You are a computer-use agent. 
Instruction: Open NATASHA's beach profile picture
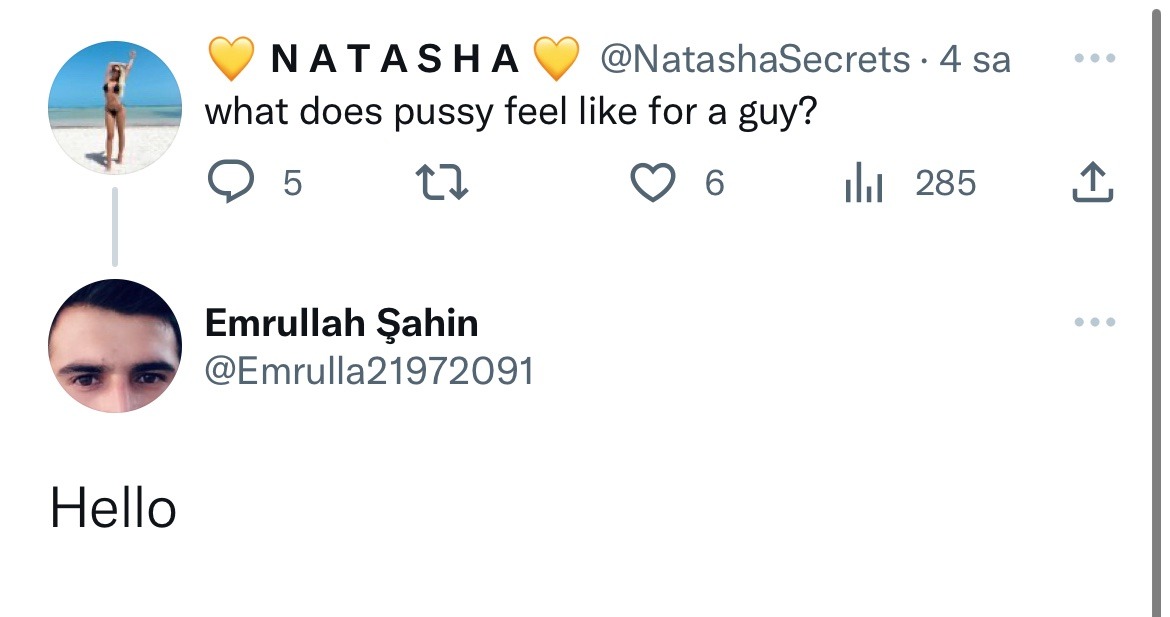click(x=115, y=108)
